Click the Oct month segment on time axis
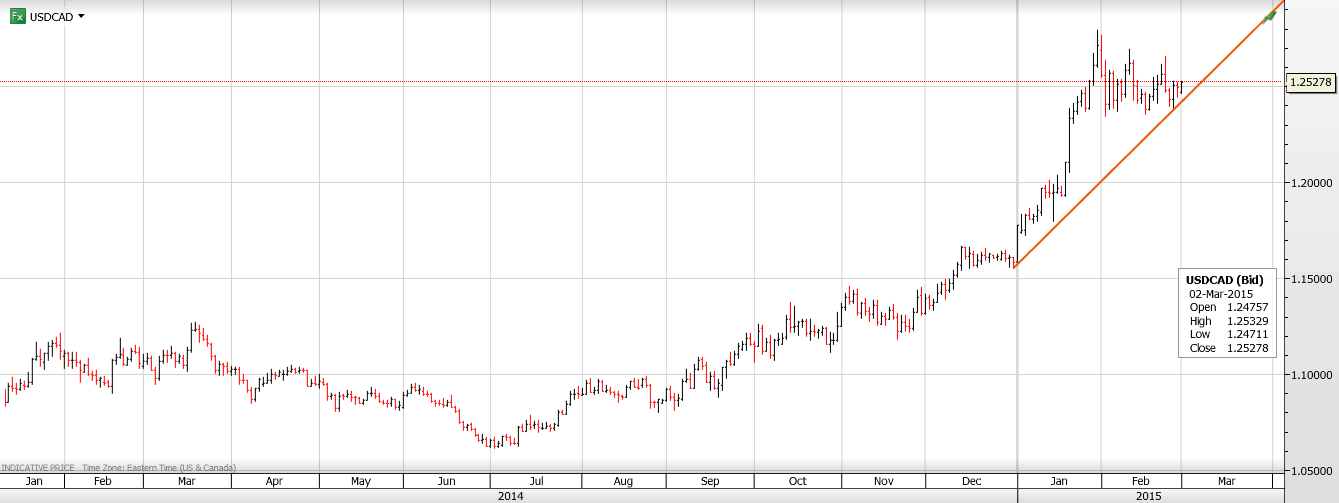Screen dimensions: 1339x503 pyautogui.click(x=797, y=481)
